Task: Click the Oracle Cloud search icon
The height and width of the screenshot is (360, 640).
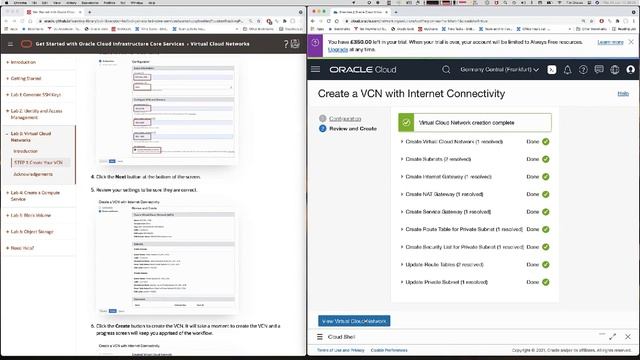Action: pyautogui.click(x=446, y=70)
